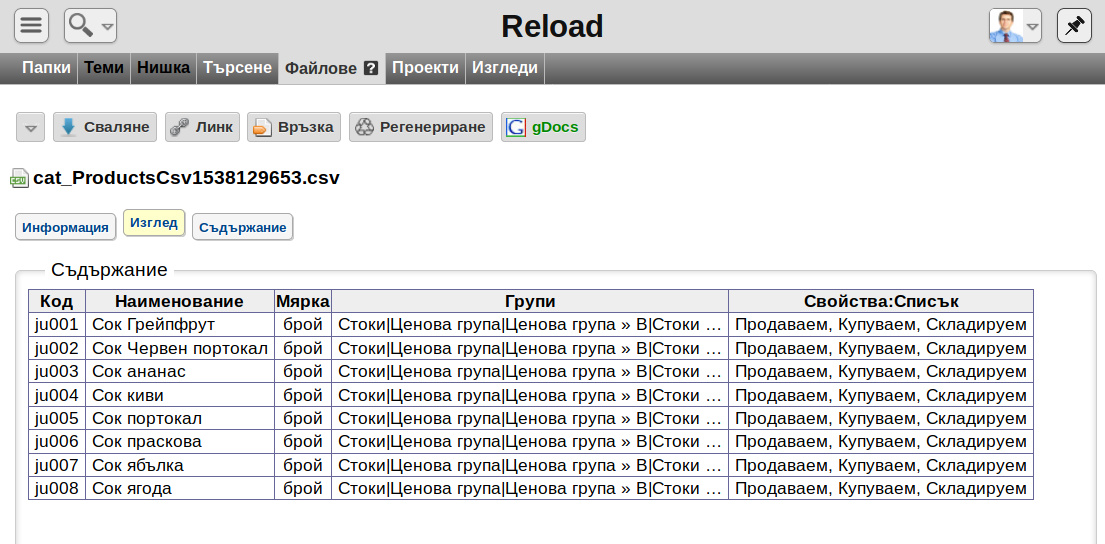The height and width of the screenshot is (544, 1105).
Task: Open the user profile dropdown arrow
Action: (x=1032, y=27)
